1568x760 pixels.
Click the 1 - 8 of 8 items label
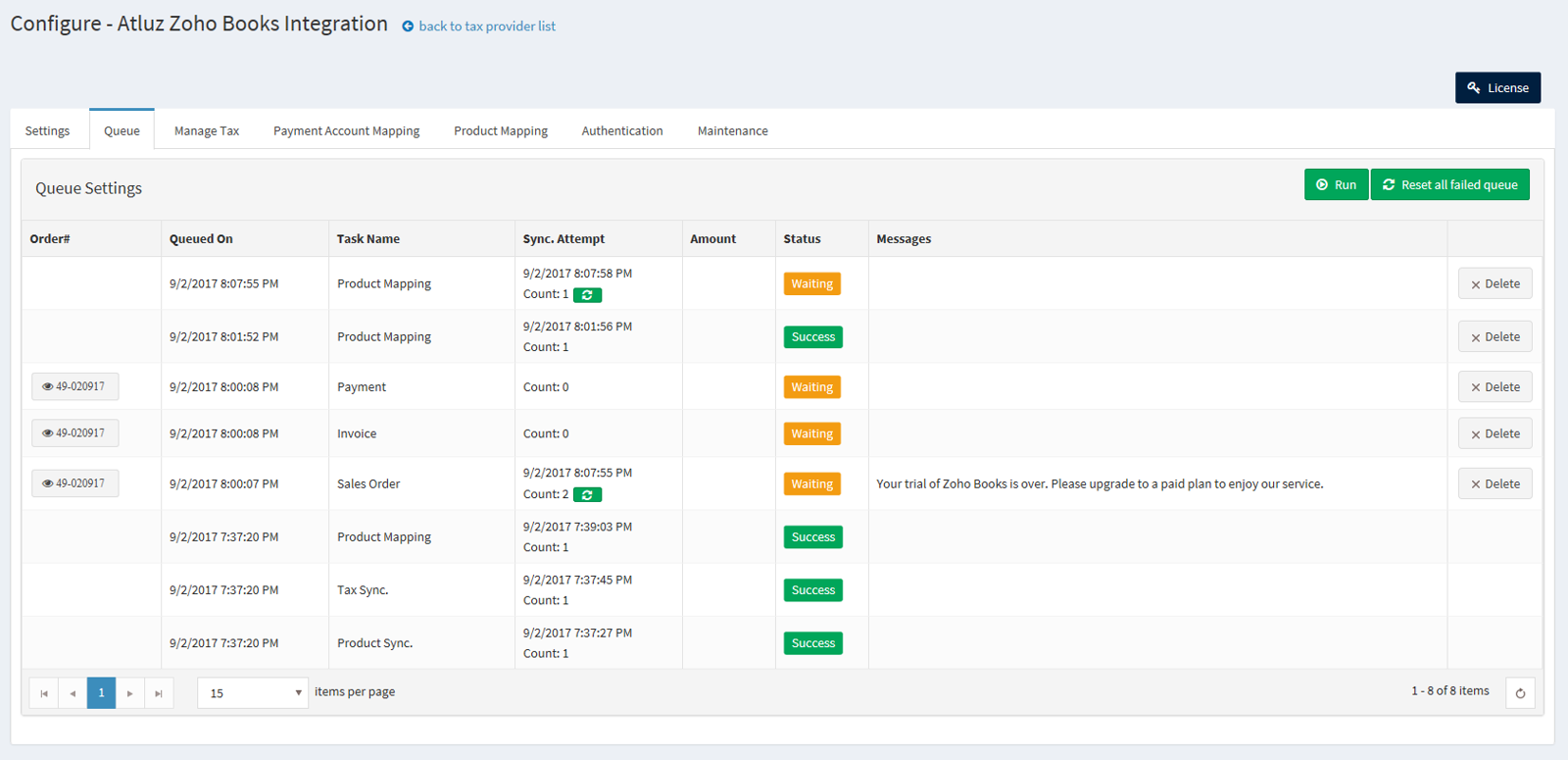(x=1449, y=690)
